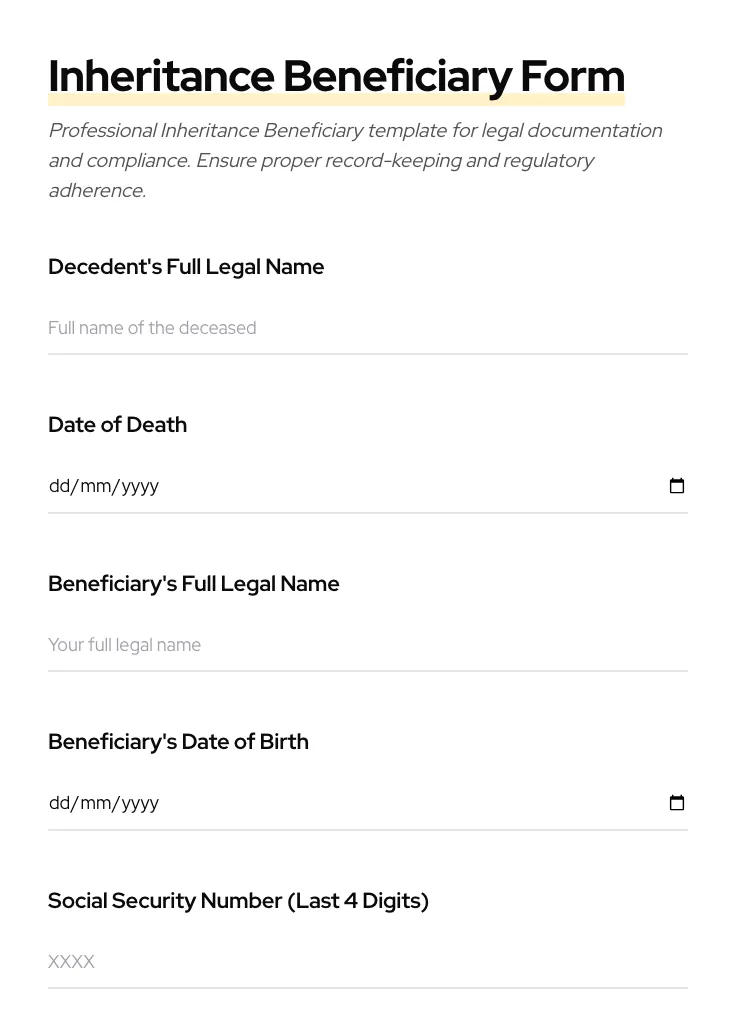Click the Decedent's Full Legal Name input
Screen dimensions: 736x1024
click(x=300, y=328)
